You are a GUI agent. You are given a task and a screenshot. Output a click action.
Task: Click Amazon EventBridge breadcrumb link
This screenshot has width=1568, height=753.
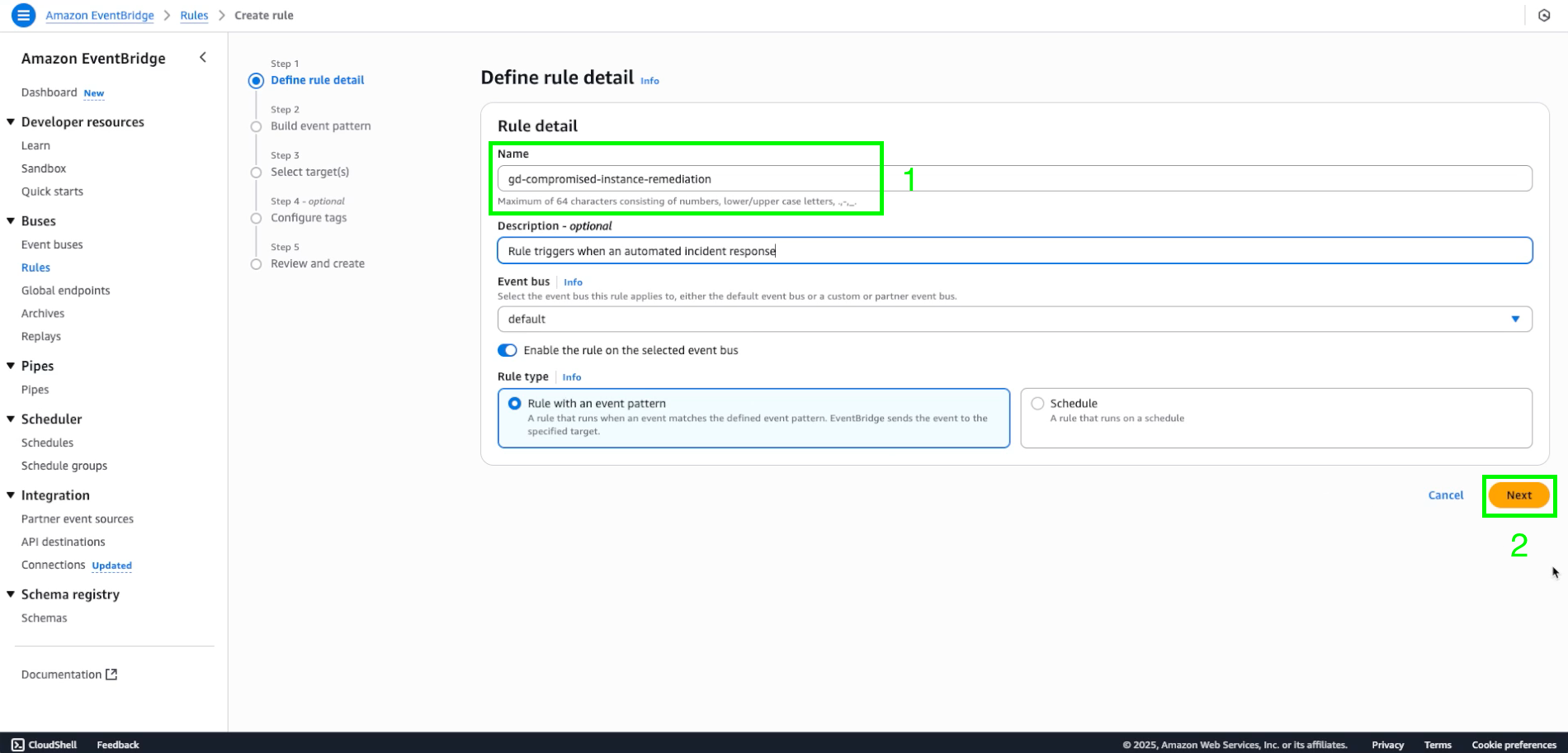pyautogui.click(x=100, y=15)
